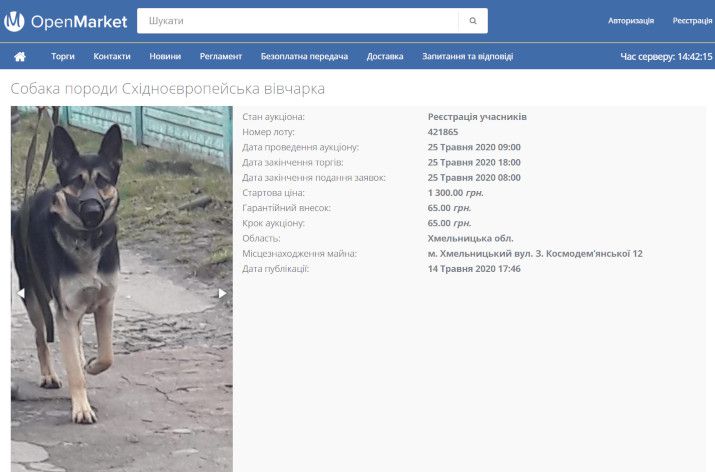Click the label Стартова ціна:
Screen dimensions: 715x472
click(273, 192)
